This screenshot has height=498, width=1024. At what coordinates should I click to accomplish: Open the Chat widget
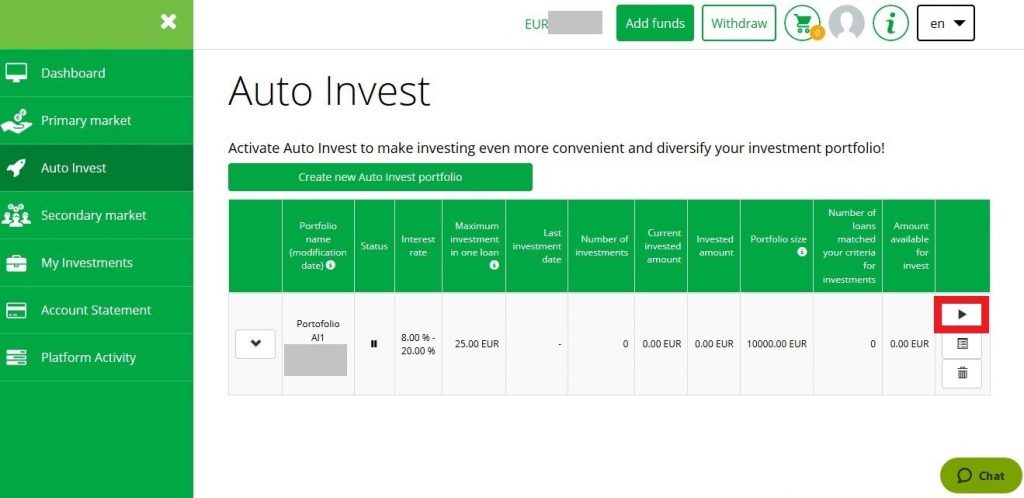[x=980, y=476]
